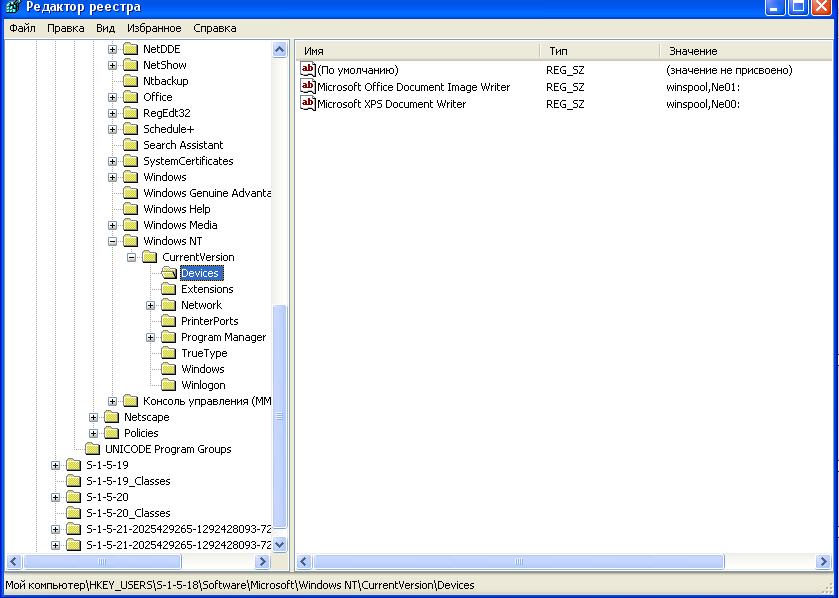Click the folder icon beside PrinterPorts
This screenshot has height=598, width=839.
point(168,321)
